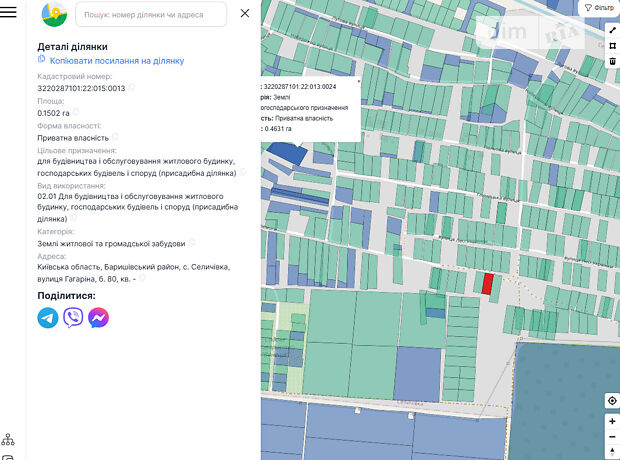Click the Деталі ділянки heading

tap(72, 47)
